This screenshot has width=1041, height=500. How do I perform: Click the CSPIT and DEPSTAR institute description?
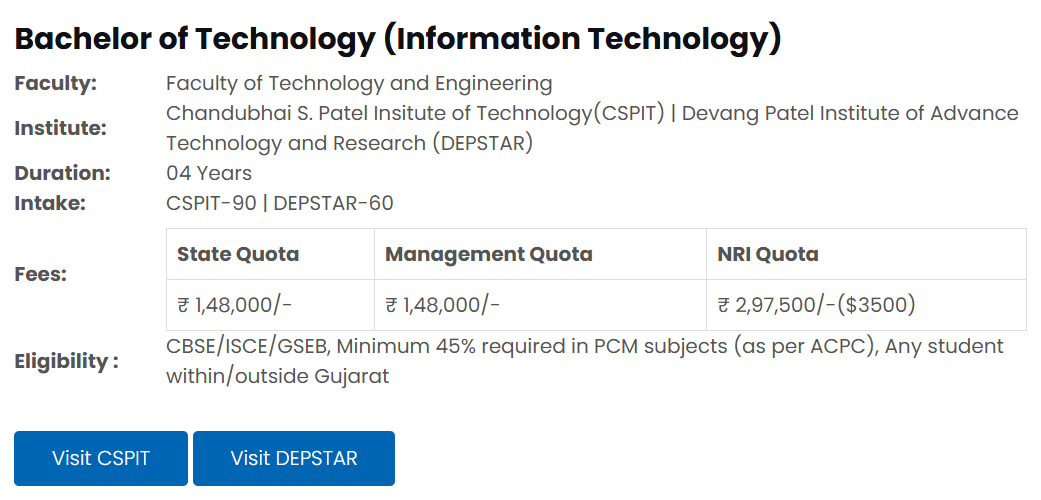[592, 128]
